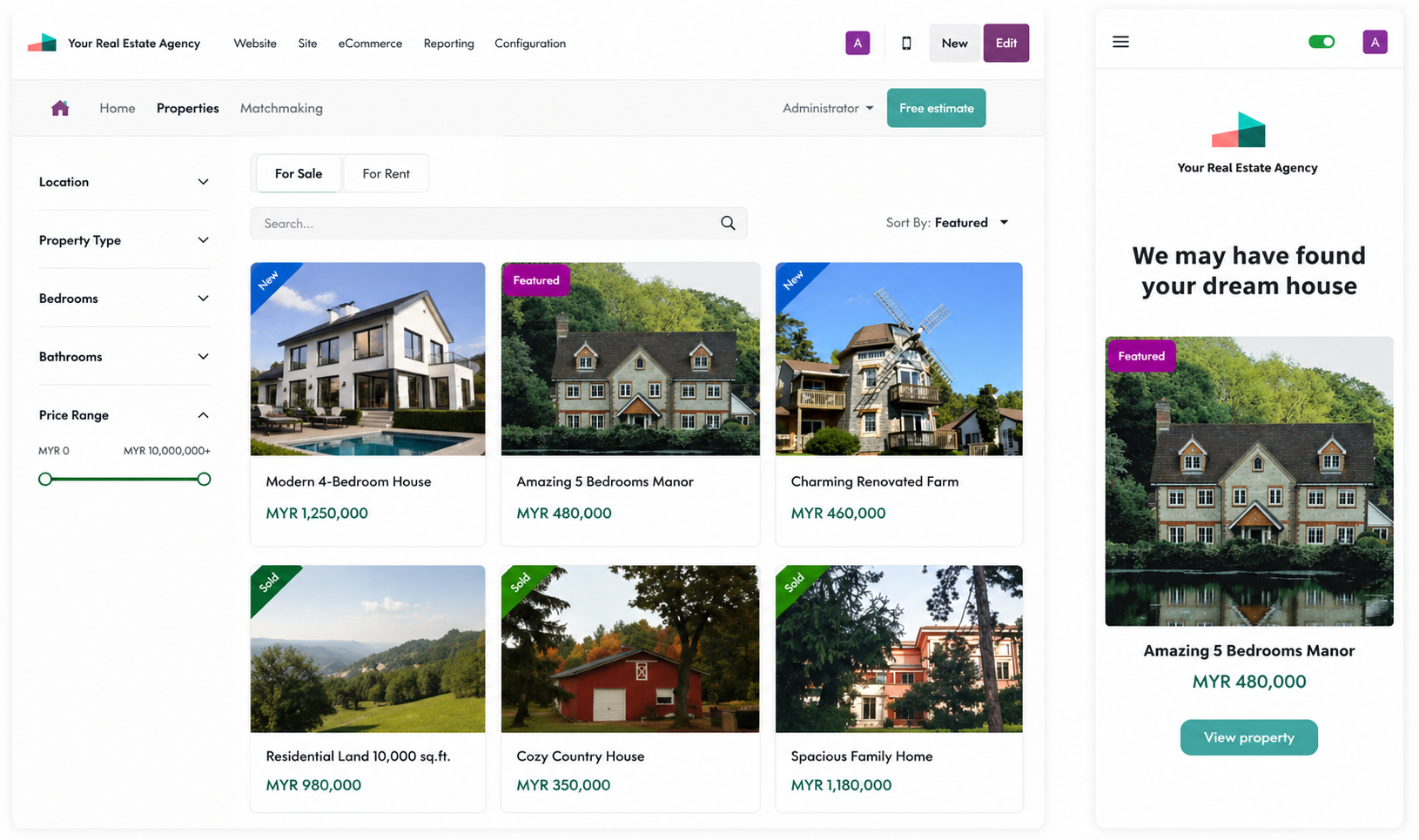Image resolution: width=1419 pixels, height=840 pixels.
Task: Click the purple home icon
Action: pyautogui.click(x=60, y=108)
